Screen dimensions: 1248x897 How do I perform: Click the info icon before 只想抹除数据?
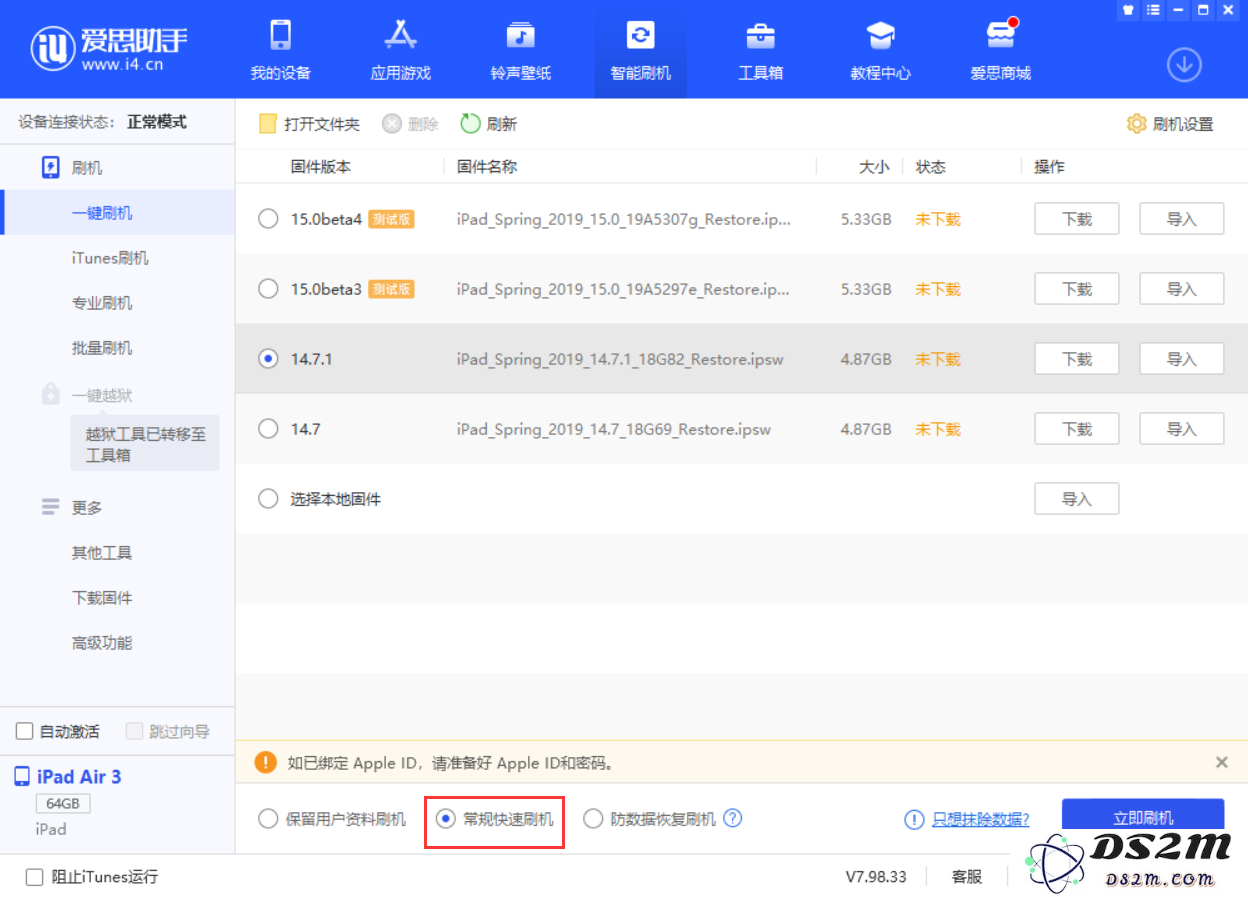point(914,819)
